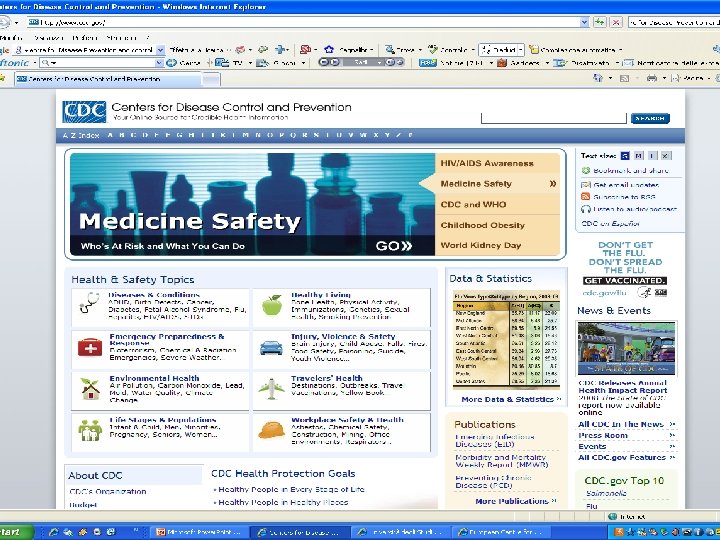The image size is (720, 540).
Task: Open the Press Room link
Action: [x=603, y=435]
